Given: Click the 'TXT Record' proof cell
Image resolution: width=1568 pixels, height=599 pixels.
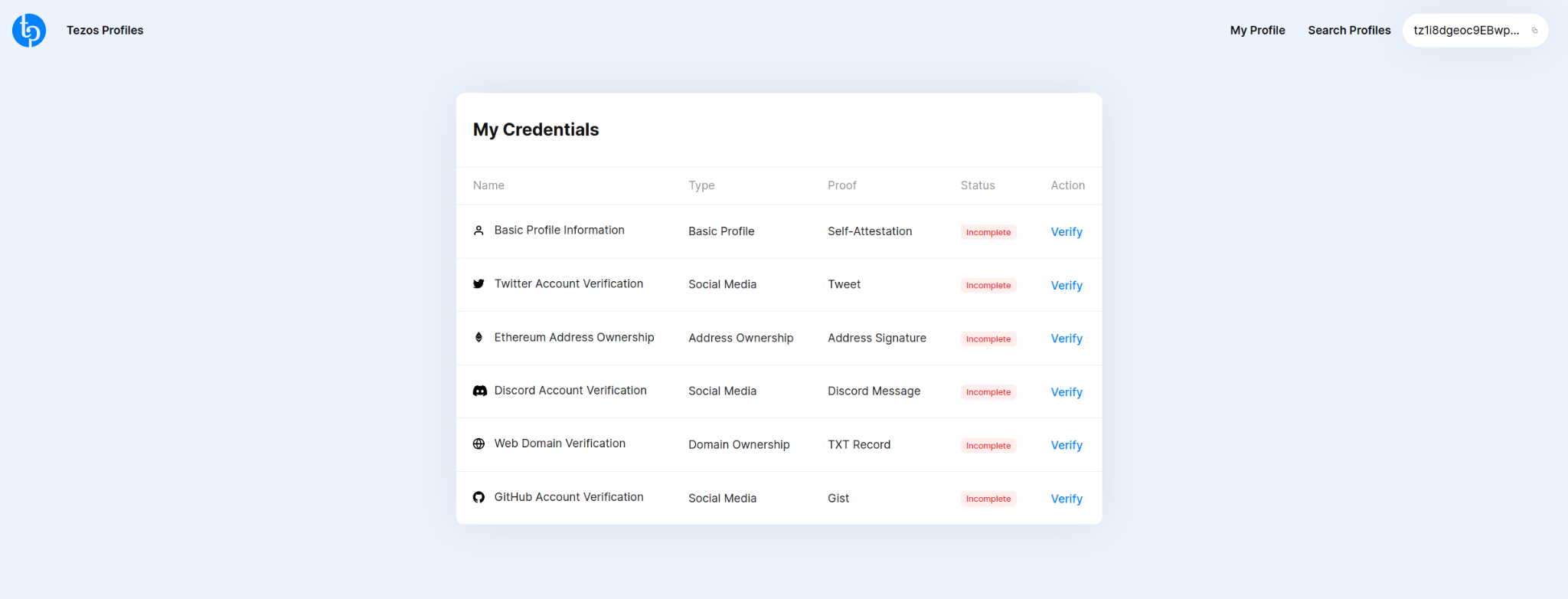Looking at the screenshot, I should tap(859, 444).
